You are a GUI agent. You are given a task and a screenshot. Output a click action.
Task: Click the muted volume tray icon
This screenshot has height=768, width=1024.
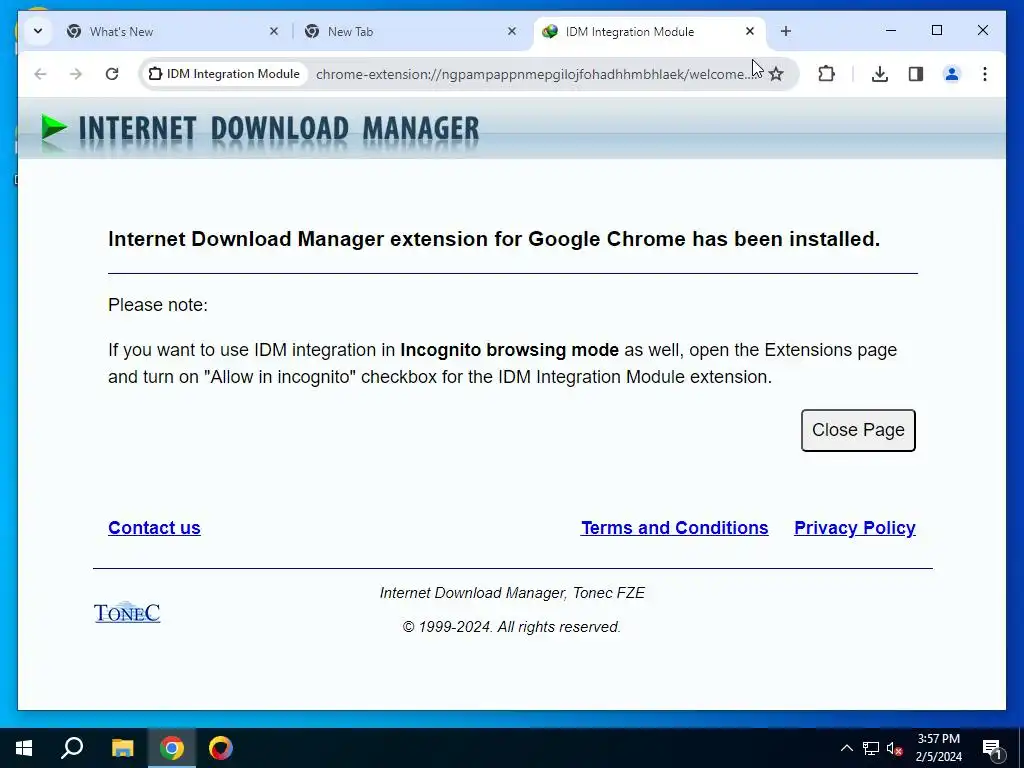pyautogui.click(x=895, y=748)
